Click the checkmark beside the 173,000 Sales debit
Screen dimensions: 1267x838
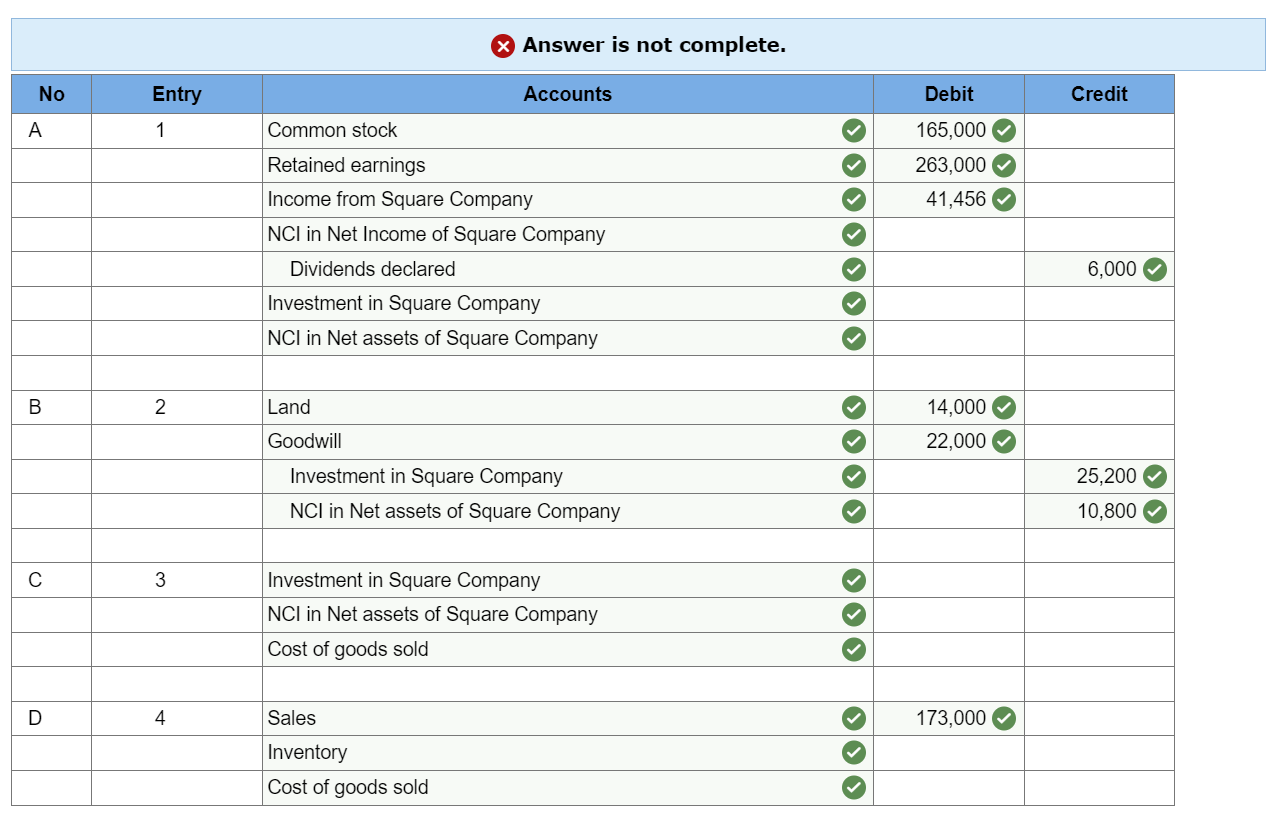pyautogui.click(x=1005, y=718)
